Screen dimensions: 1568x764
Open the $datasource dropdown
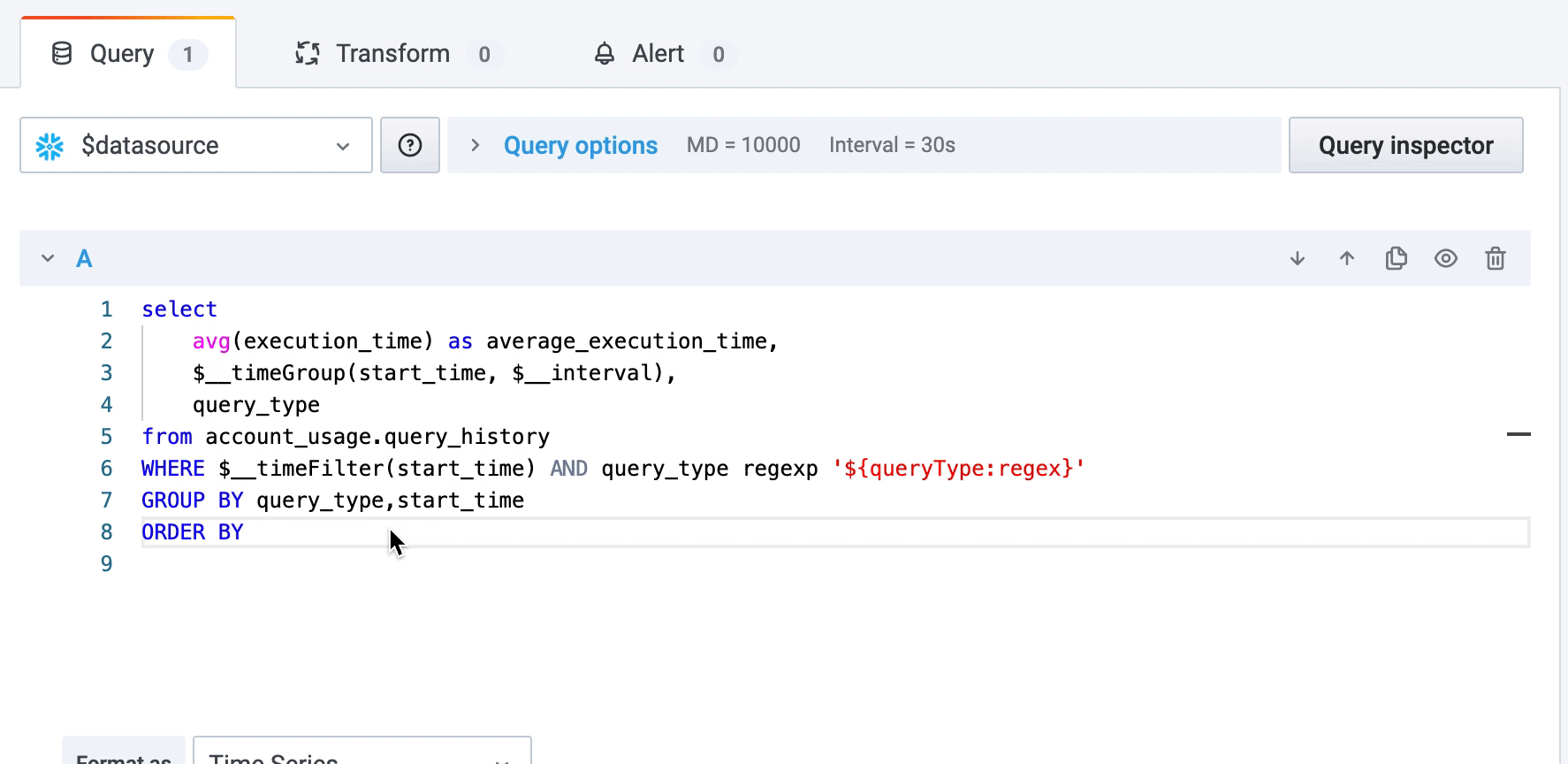click(196, 145)
